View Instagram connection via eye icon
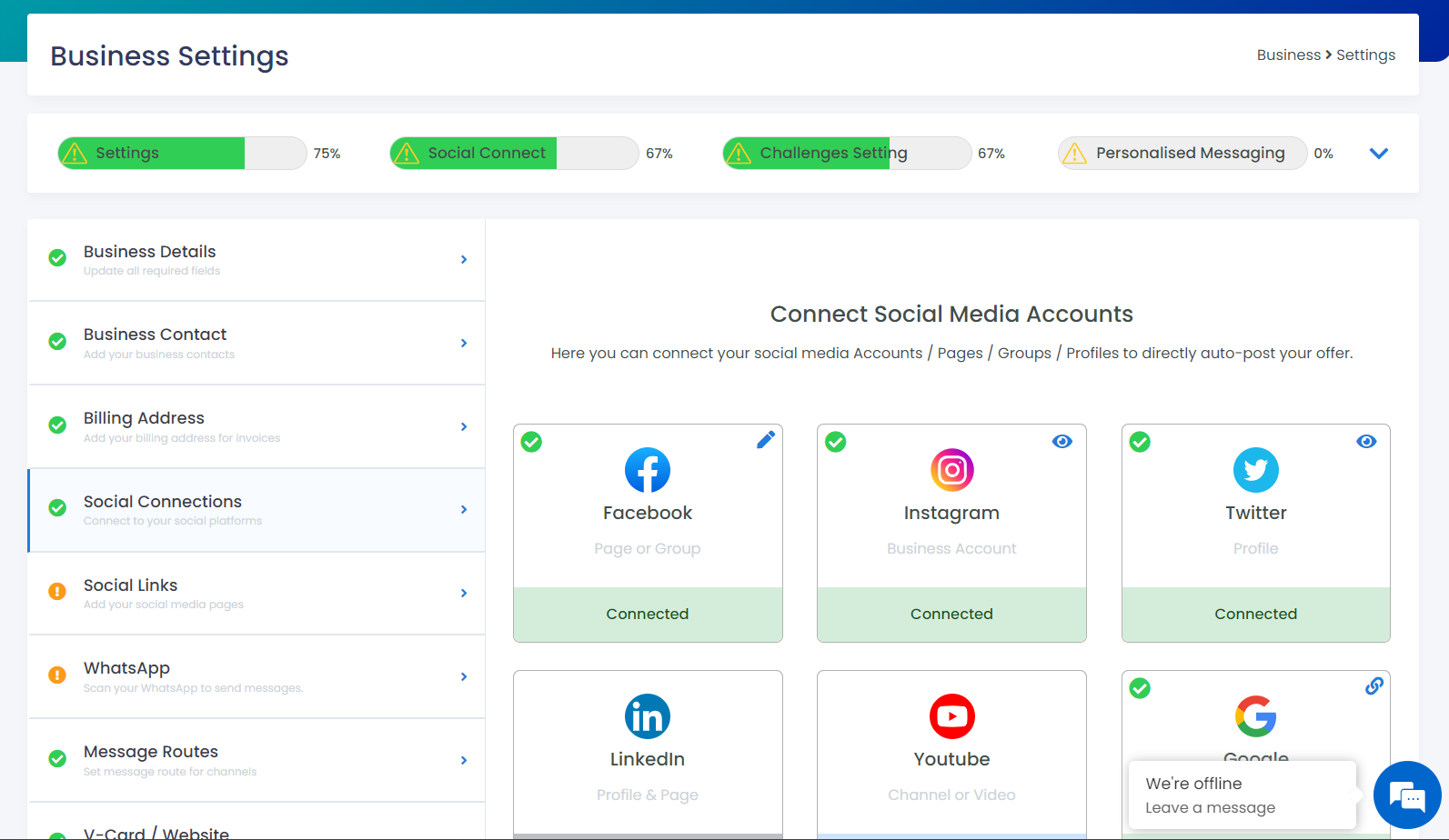 (1062, 441)
